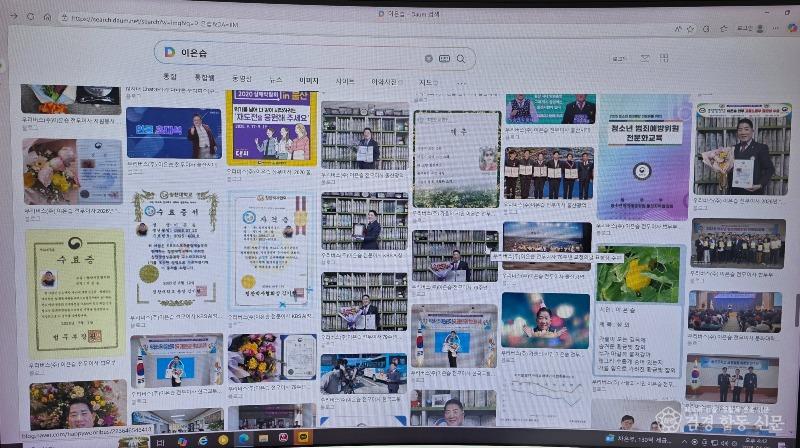Open the KakaoTalk icon in the taskbar

click(x=303, y=437)
